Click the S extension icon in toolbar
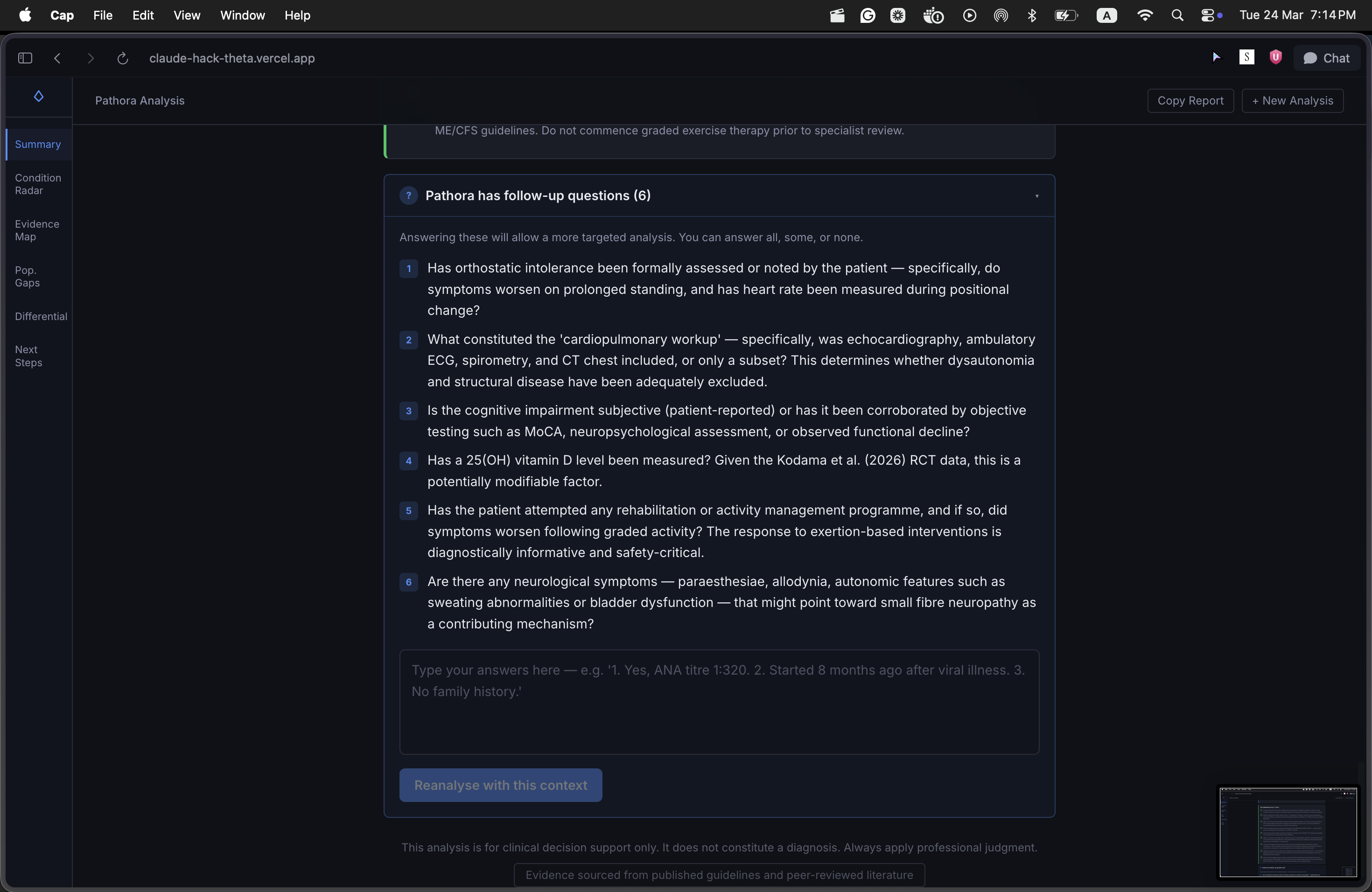The height and width of the screenshot is (892, 1372). click(1246, 57)
